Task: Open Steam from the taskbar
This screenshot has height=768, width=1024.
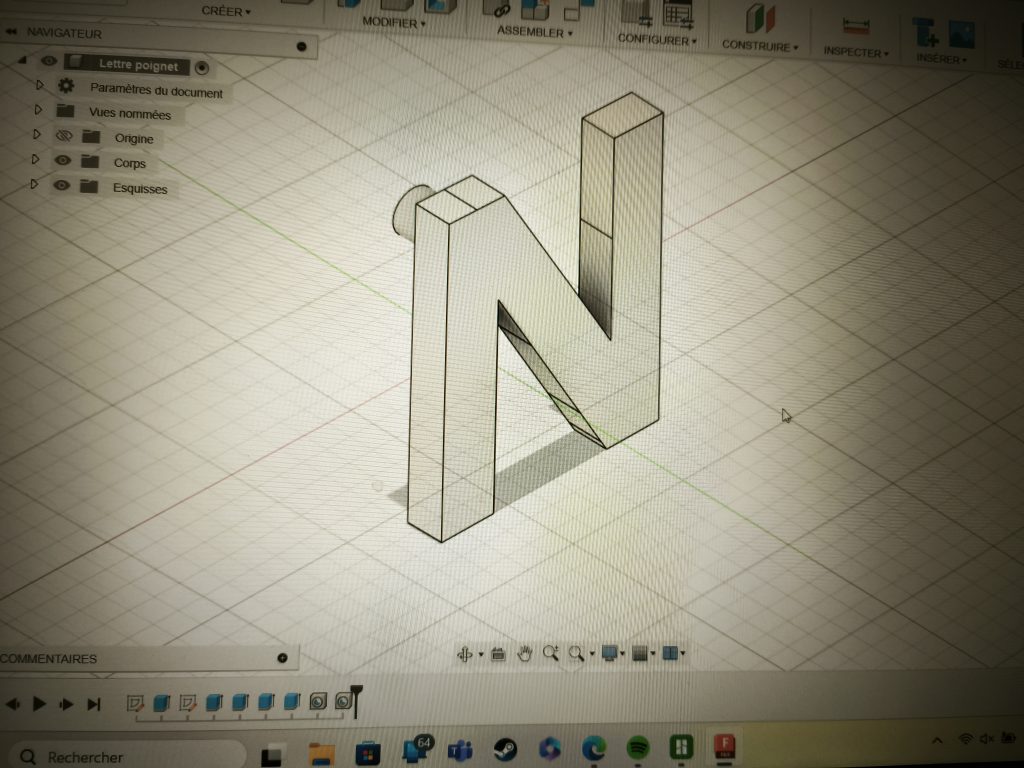Action: coord(505,750)
